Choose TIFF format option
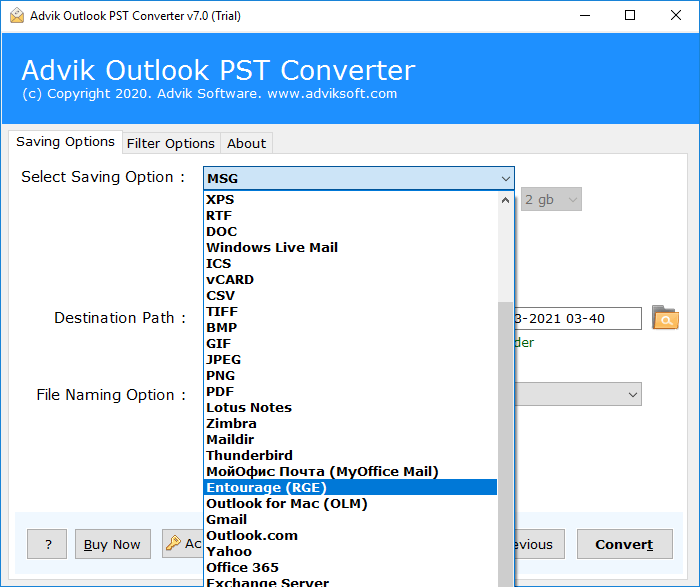The height and width of the screenshot is (587, 700). tap(350, 312)
